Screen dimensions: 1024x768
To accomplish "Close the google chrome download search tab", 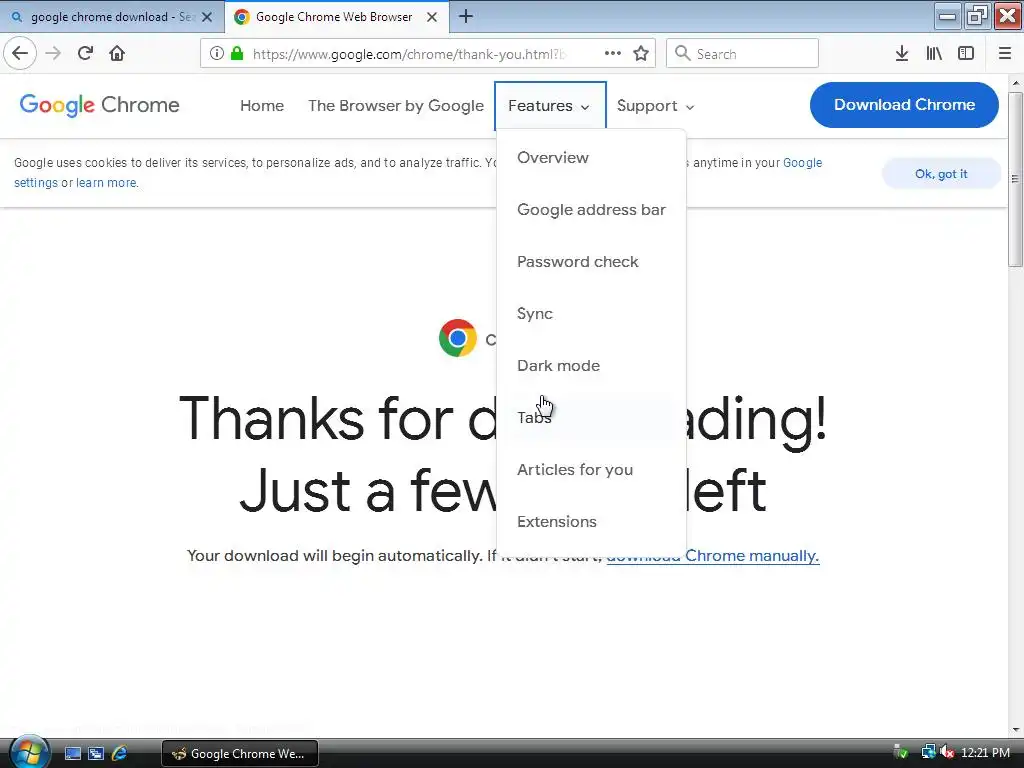I will coord(207,17).
